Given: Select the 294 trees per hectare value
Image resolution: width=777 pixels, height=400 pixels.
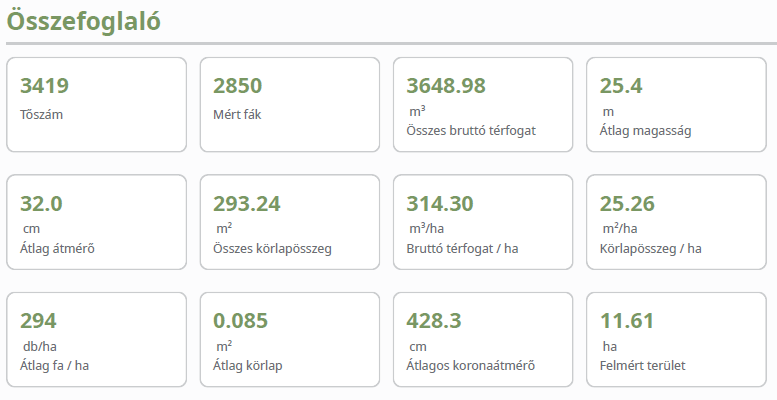Looking at the screenshot, I should pos(38,321).
